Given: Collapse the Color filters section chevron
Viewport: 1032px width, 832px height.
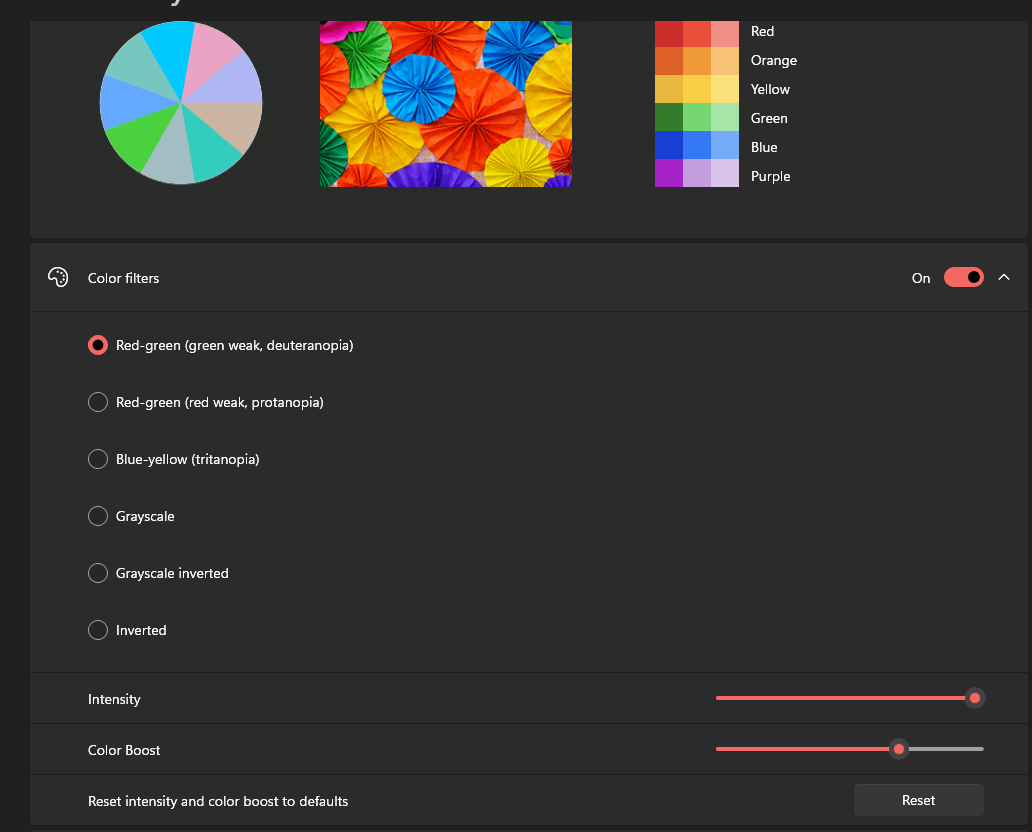Looking at the screenshot, I should [x=1004, y=277].
